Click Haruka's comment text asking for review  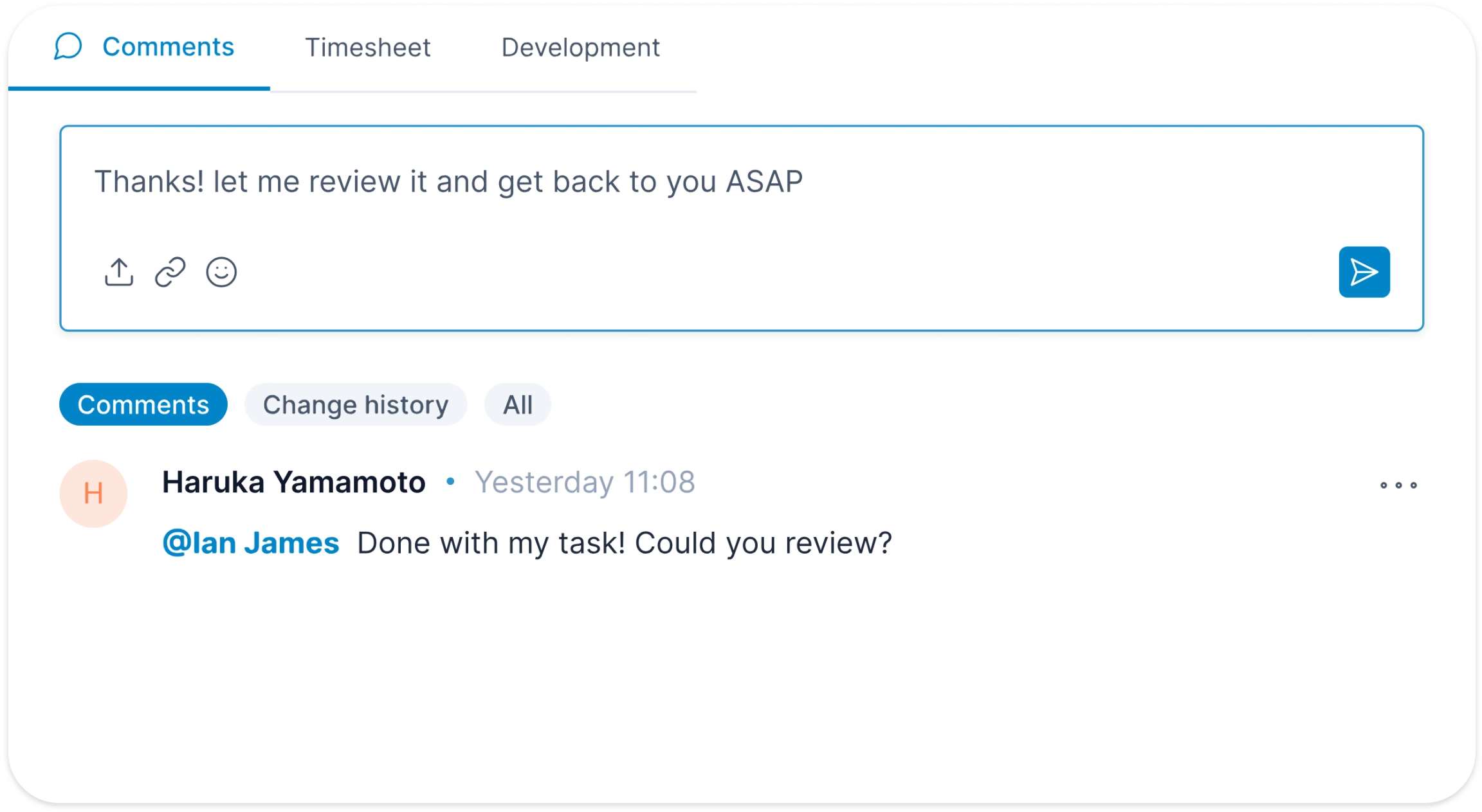click(x=624, y=542)
